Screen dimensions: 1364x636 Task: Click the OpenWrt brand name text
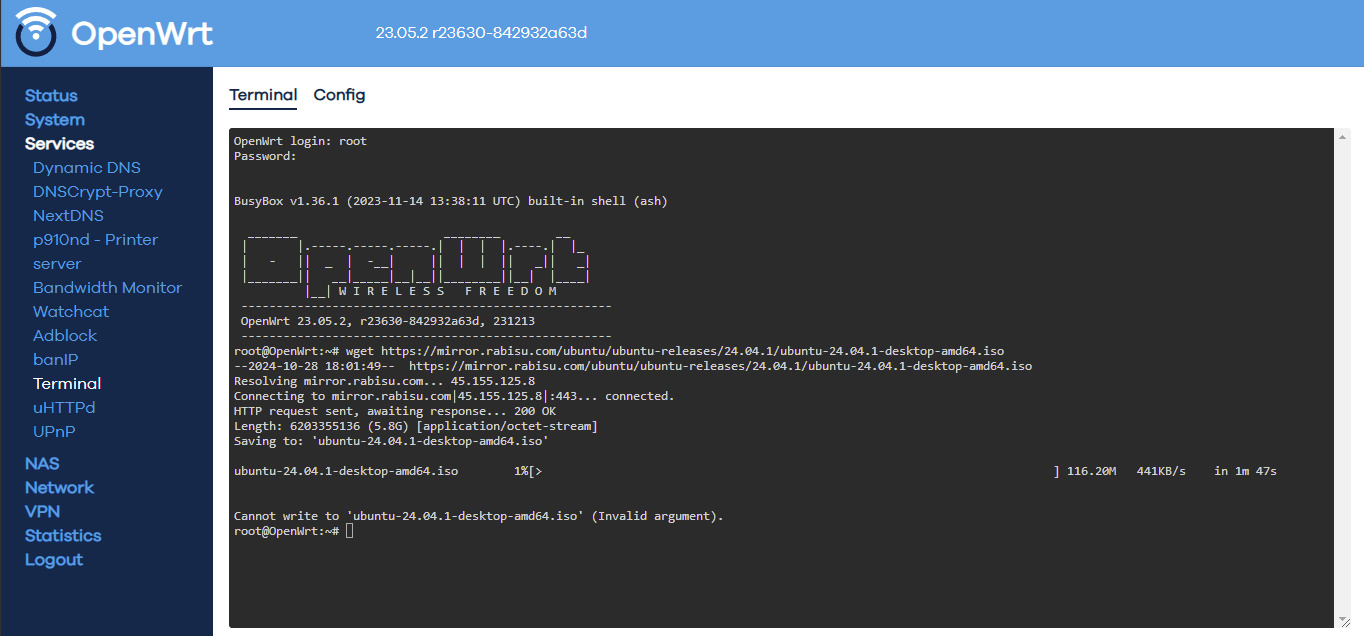tap(142, 34)
